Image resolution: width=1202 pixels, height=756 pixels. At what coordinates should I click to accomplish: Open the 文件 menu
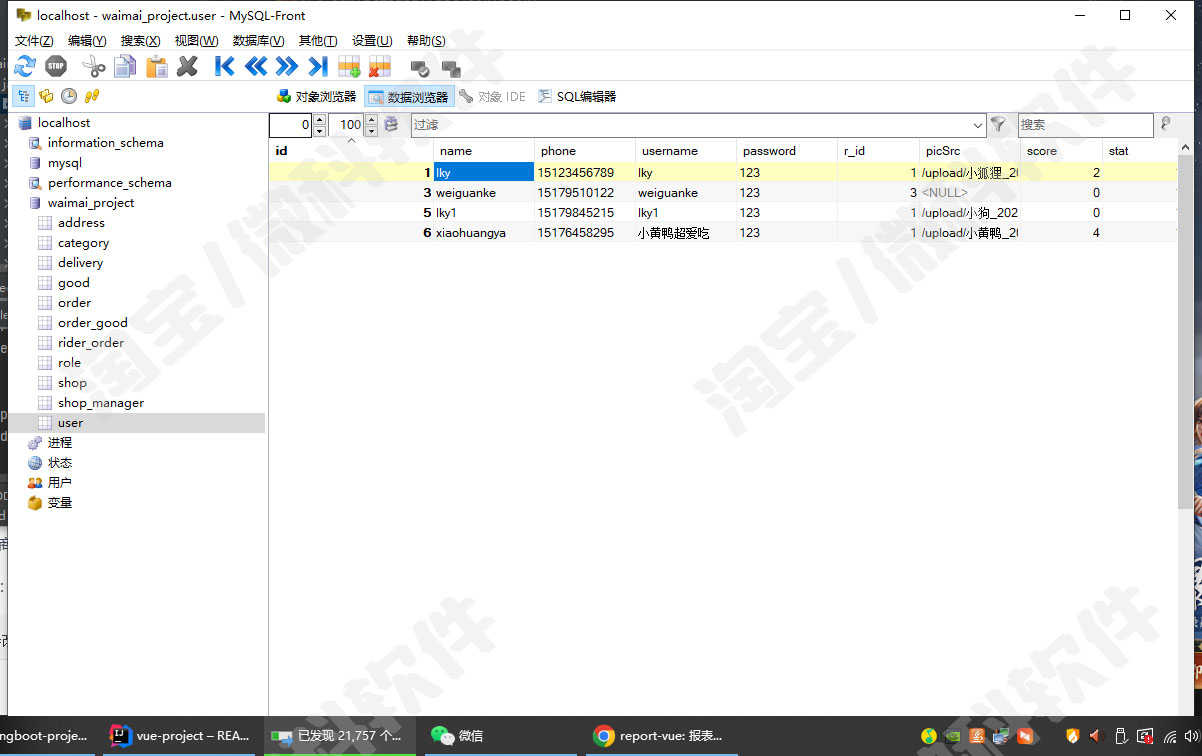click(34, 40)
